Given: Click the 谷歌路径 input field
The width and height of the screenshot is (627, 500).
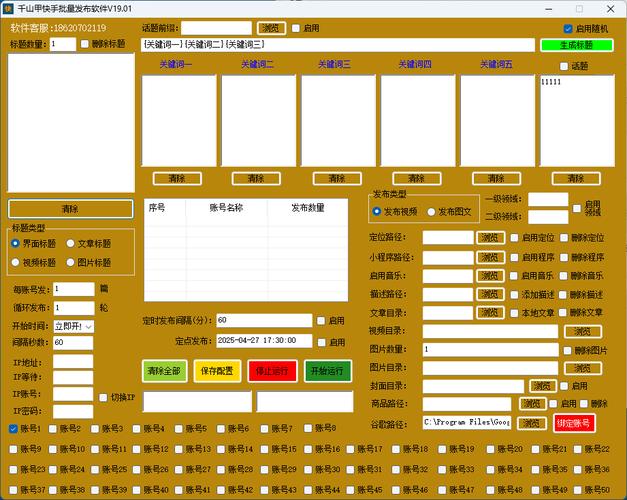Looking at the screenshot, I should 466,423.
